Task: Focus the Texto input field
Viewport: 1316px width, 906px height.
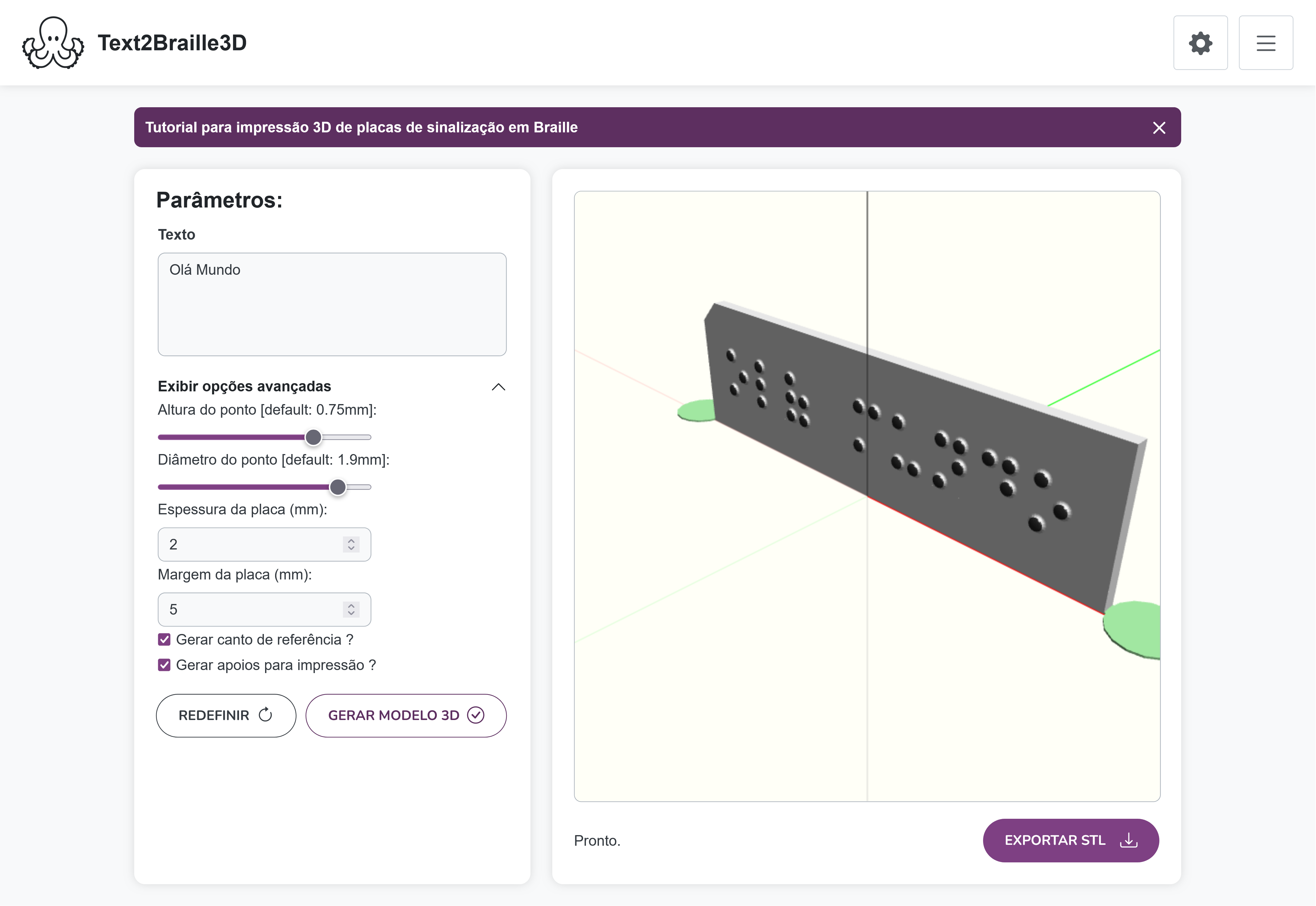Action: (x=332, y=304)
